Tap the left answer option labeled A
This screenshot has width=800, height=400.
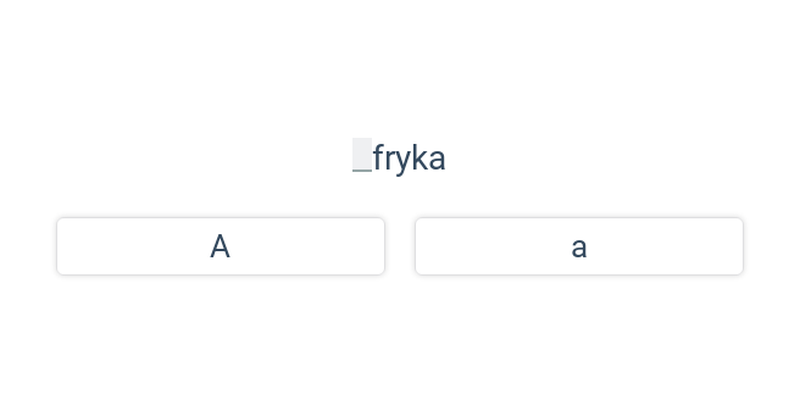tap(220, 246)
